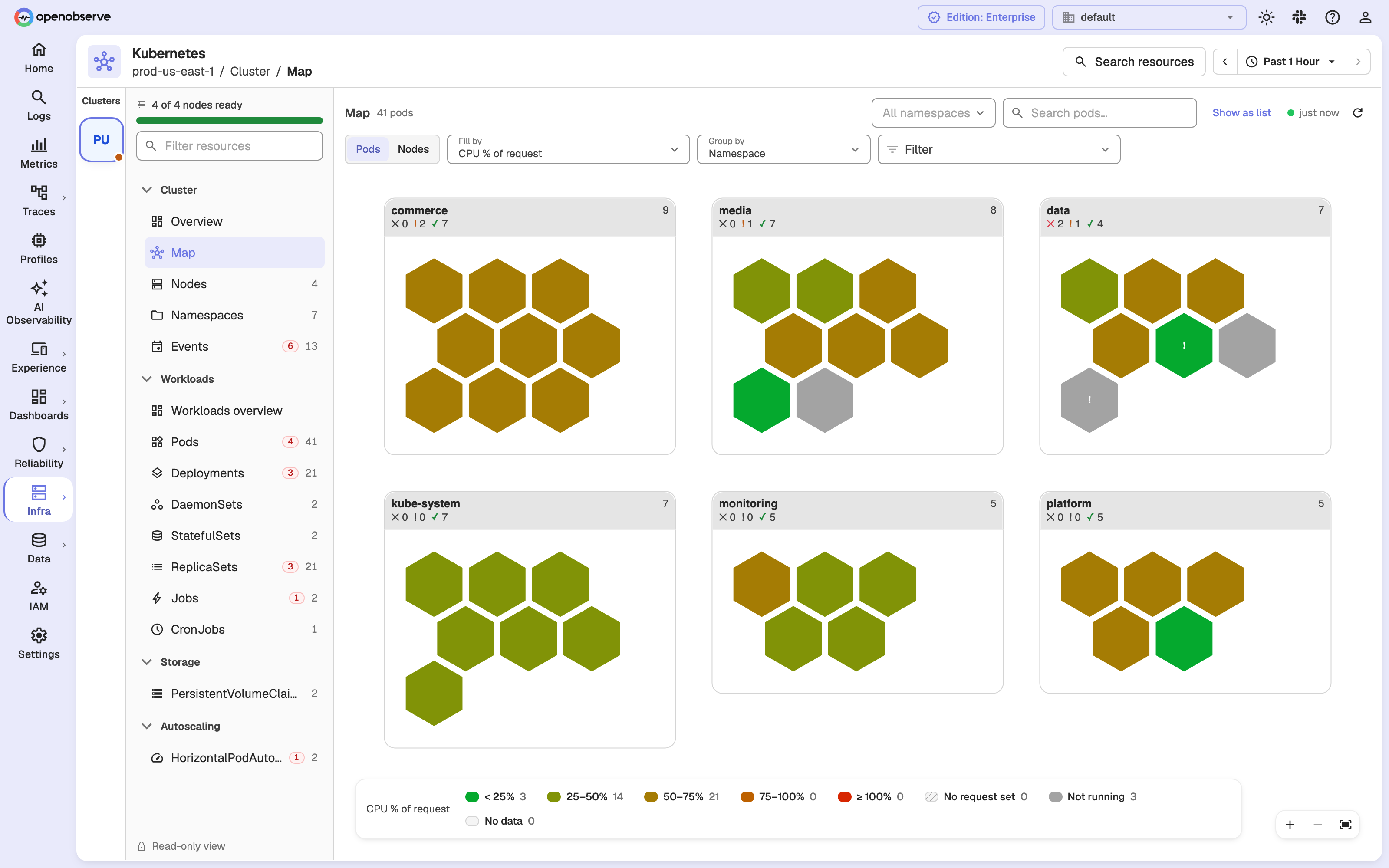Open the Slack community icon
Image resolution: width=1389 pixels, height=868 pixels.
(1300, 17)
